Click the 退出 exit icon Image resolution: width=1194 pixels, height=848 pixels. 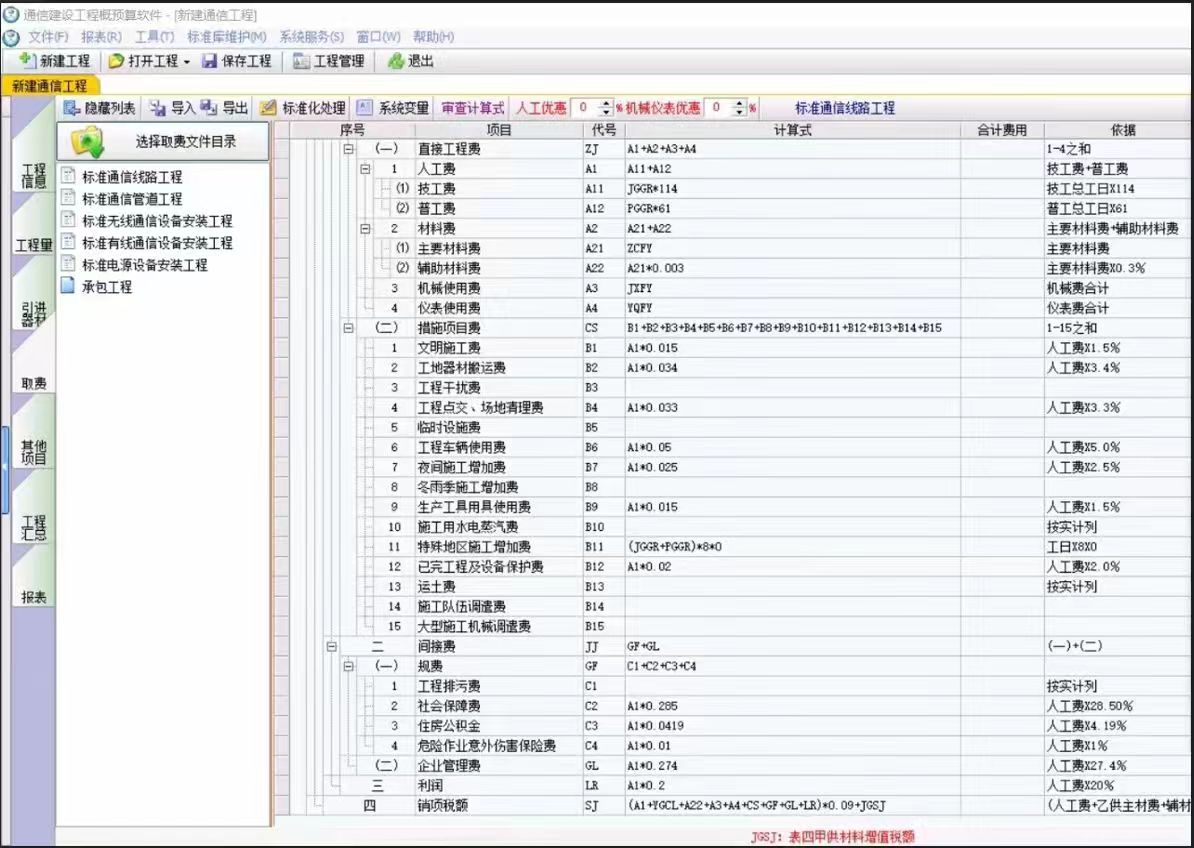pyautogui.click(x=396, y=61)
